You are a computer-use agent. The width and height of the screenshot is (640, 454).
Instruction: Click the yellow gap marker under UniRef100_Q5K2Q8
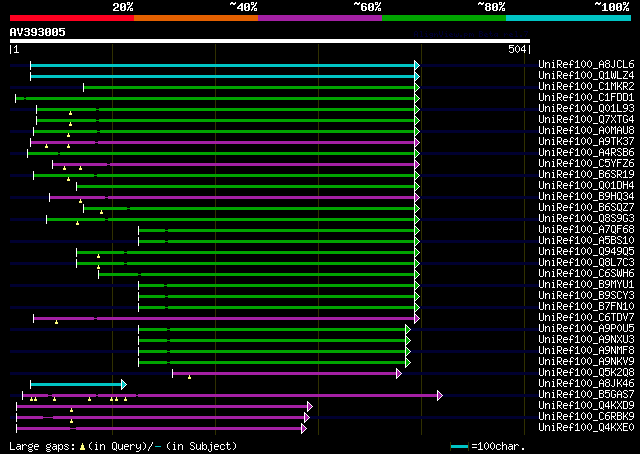pos(189,377)
